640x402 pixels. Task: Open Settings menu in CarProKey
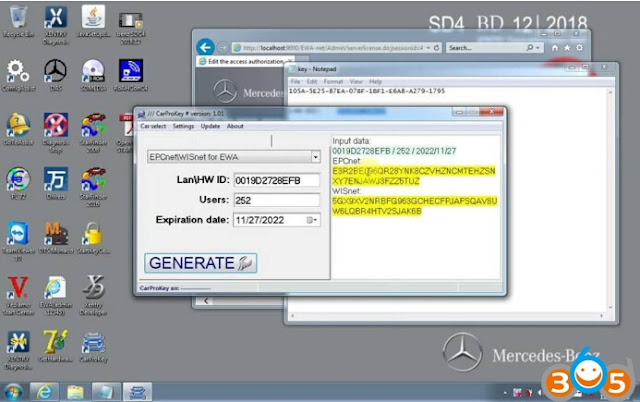[x=183, y=126]
